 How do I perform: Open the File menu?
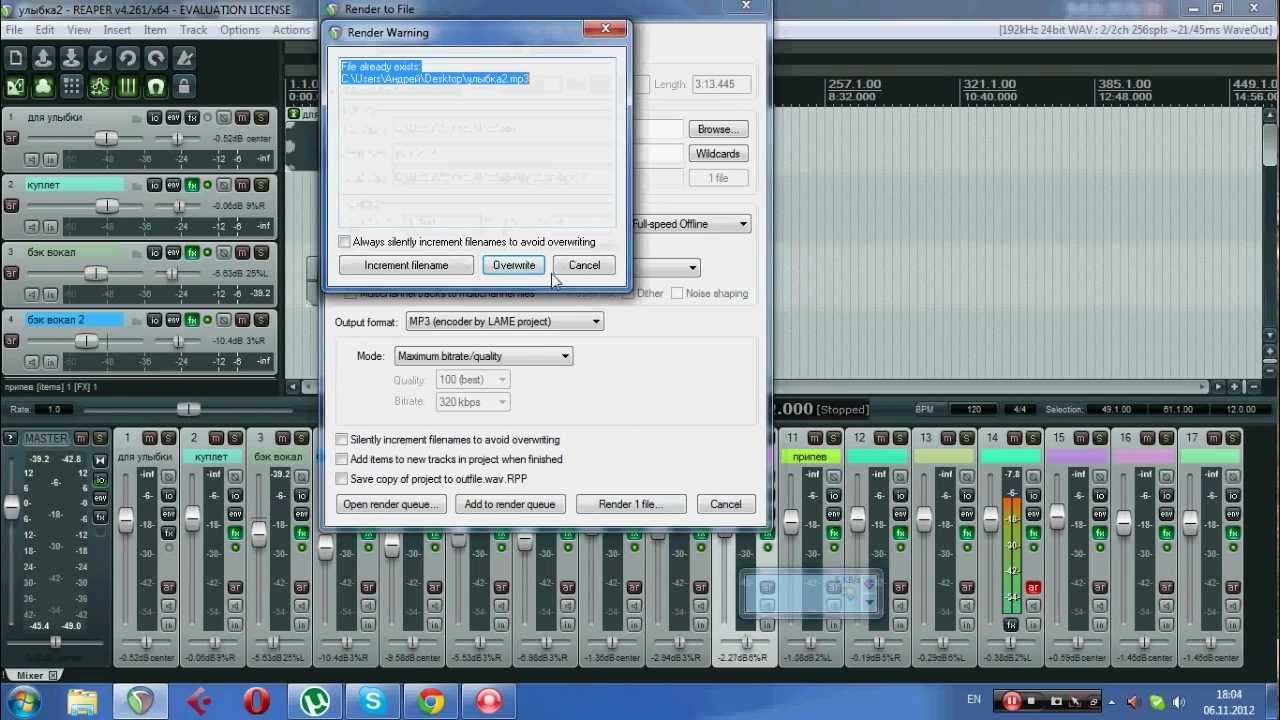pyautogui.click(x=15, y=30)
